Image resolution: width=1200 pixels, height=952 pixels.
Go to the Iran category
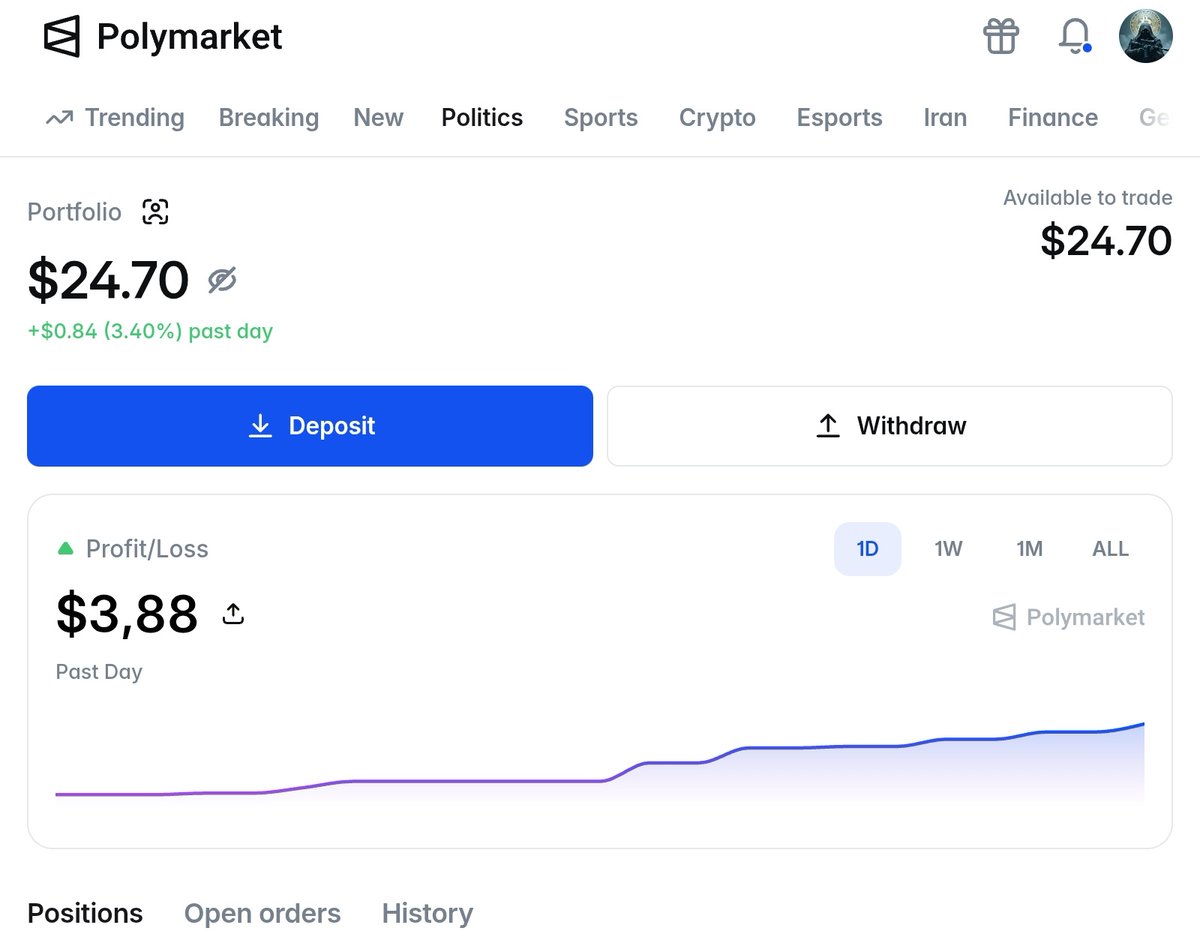[x=945, y=118]
